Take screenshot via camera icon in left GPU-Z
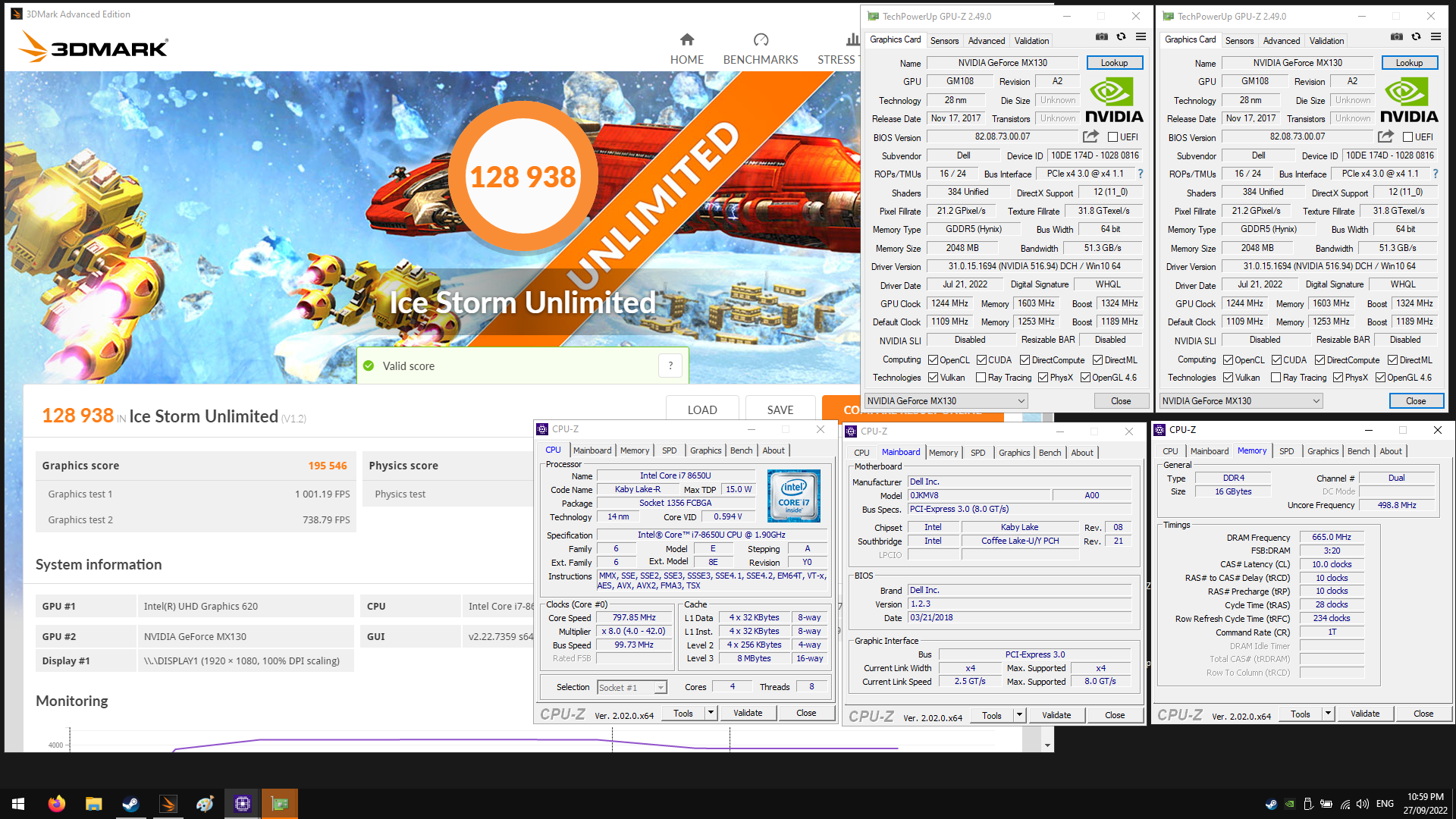Image resolution: width=1456 pixels, height=819 pixels. point(1102,36)
